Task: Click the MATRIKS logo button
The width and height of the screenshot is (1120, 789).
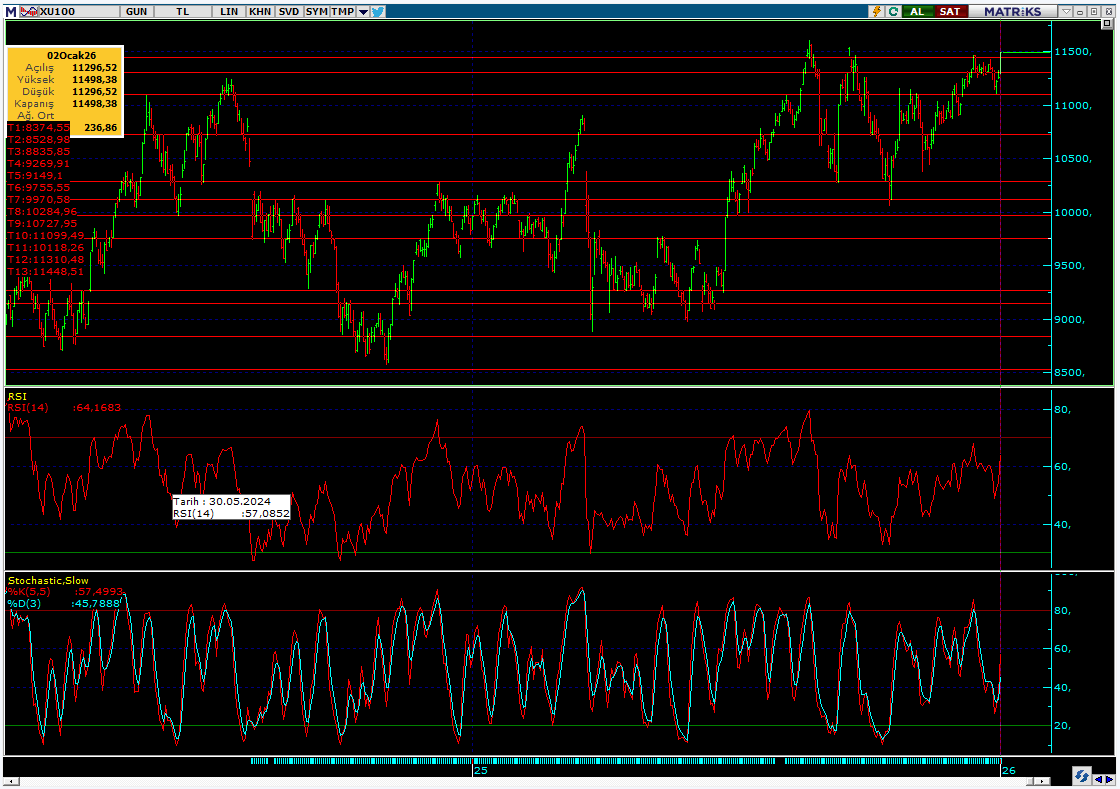Action: pyautogui.click(x=1013, y=11)
